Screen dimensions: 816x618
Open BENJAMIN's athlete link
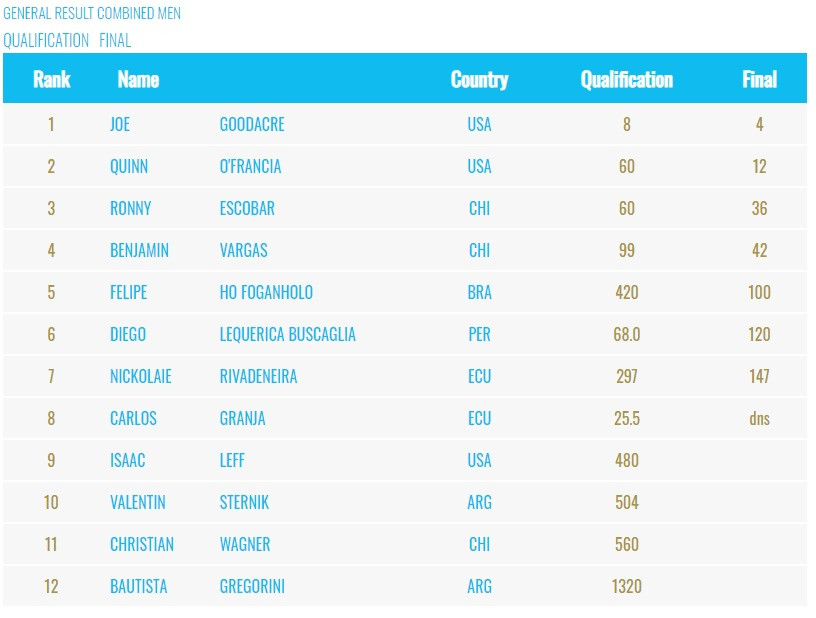pos(139,250)
